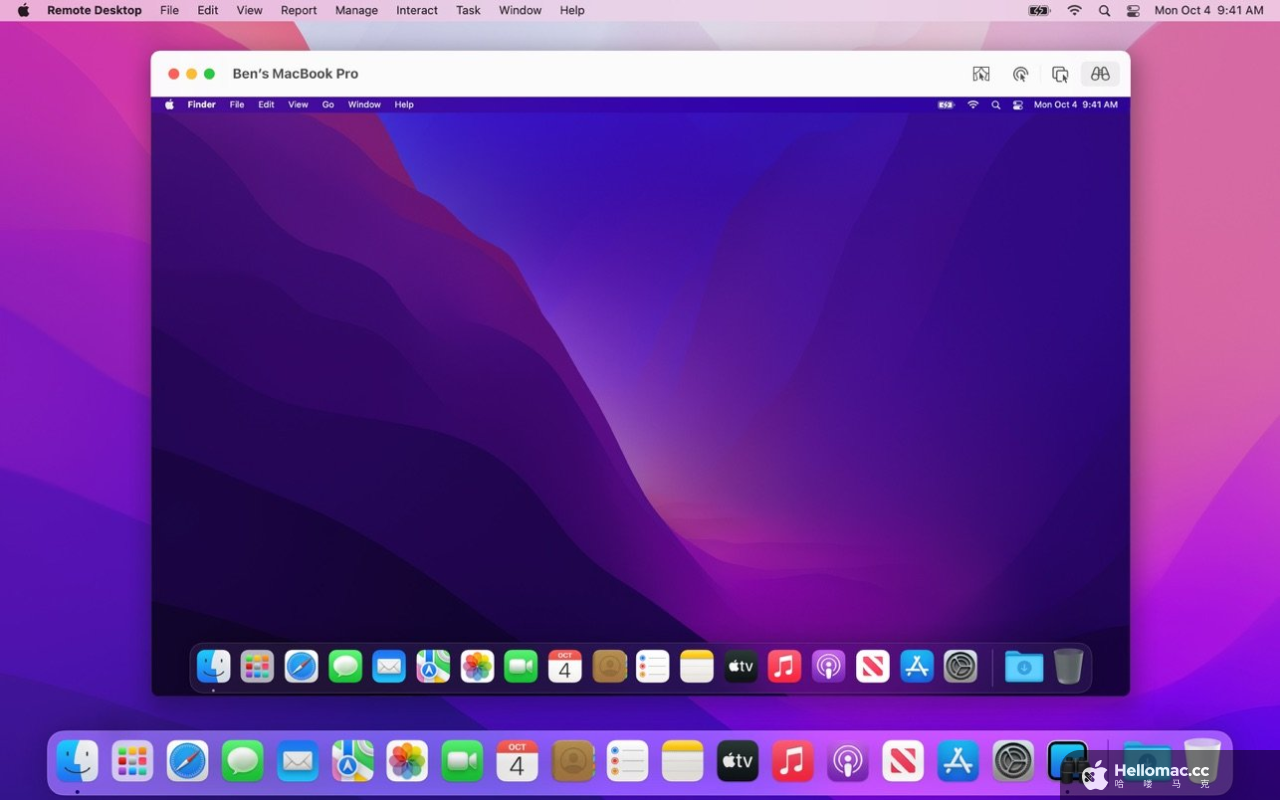Screen dimensions: 1280x800
Task: Open the host File menu in Remote Desktop
Action: click(170, 10)
